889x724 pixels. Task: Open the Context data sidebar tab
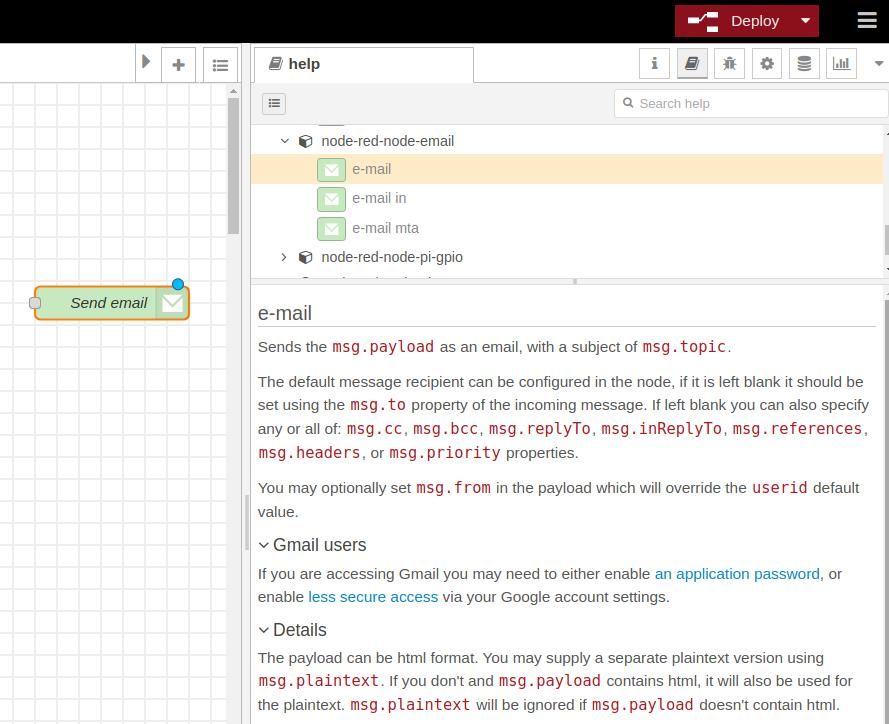click(x=804, y=63)
